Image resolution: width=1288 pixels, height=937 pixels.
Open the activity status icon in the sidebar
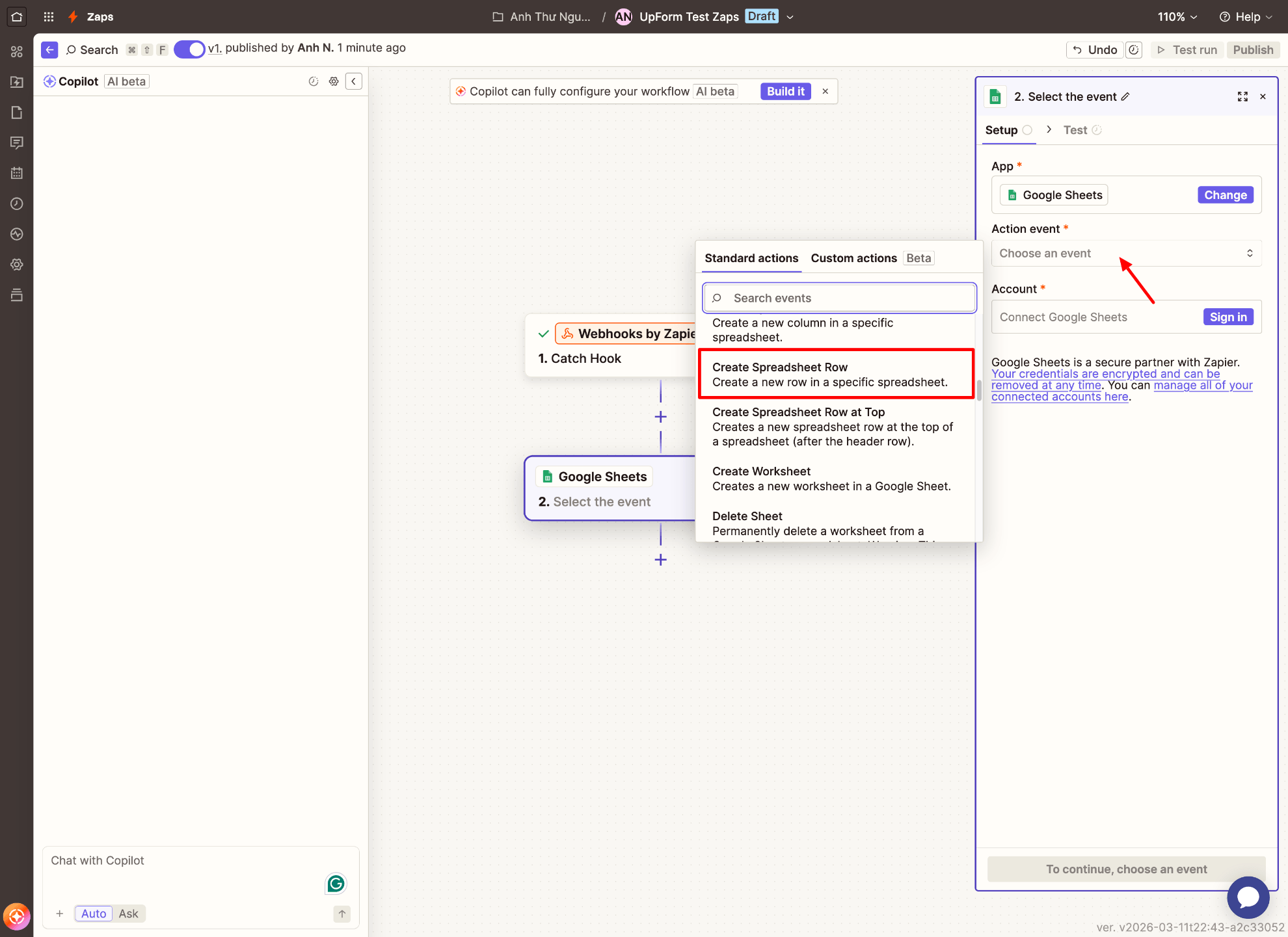(17, 234)
